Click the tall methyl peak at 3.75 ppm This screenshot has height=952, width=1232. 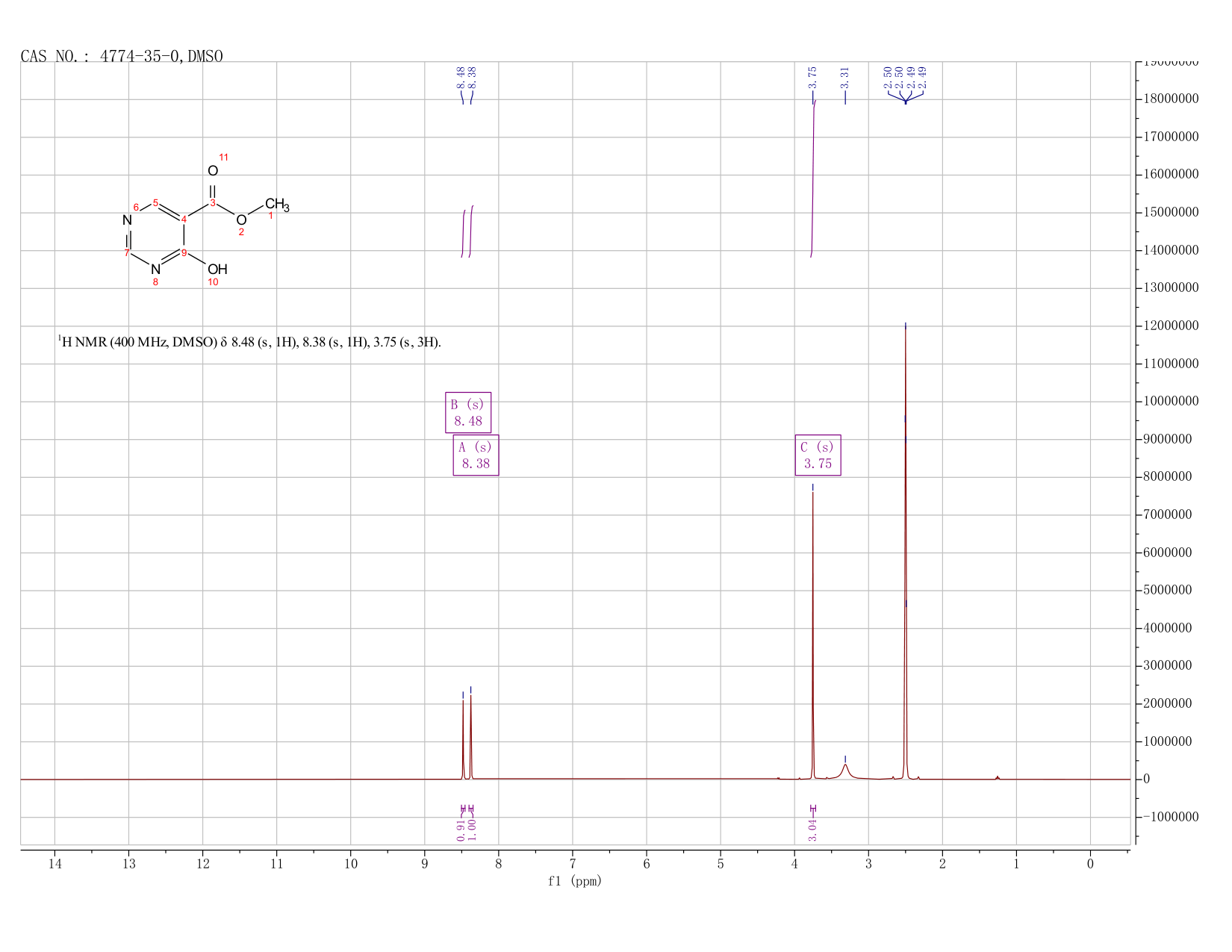click(813, 635)
